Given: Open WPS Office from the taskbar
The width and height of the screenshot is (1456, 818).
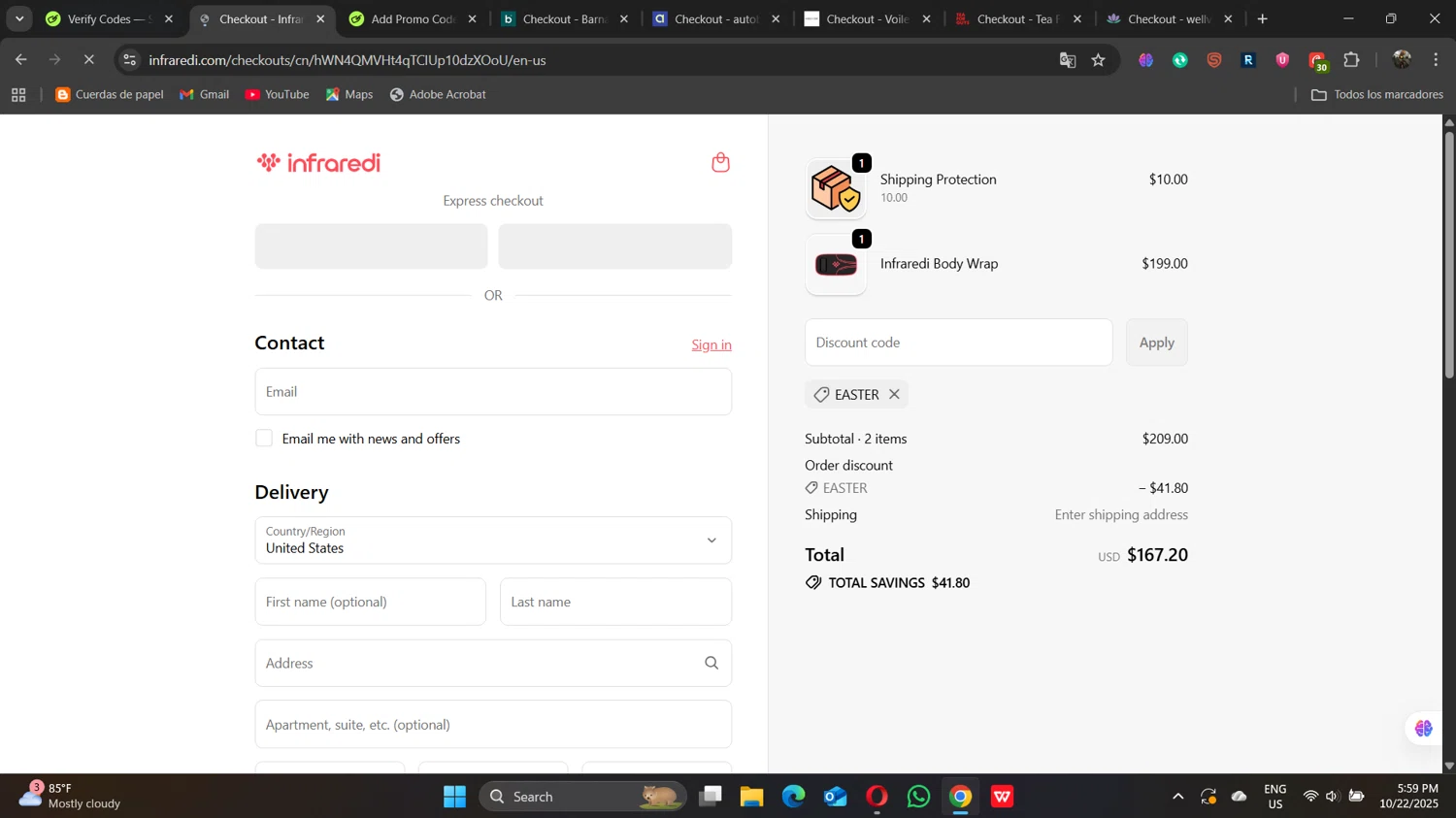Looking at the screenshot, I should (1003, 797).
